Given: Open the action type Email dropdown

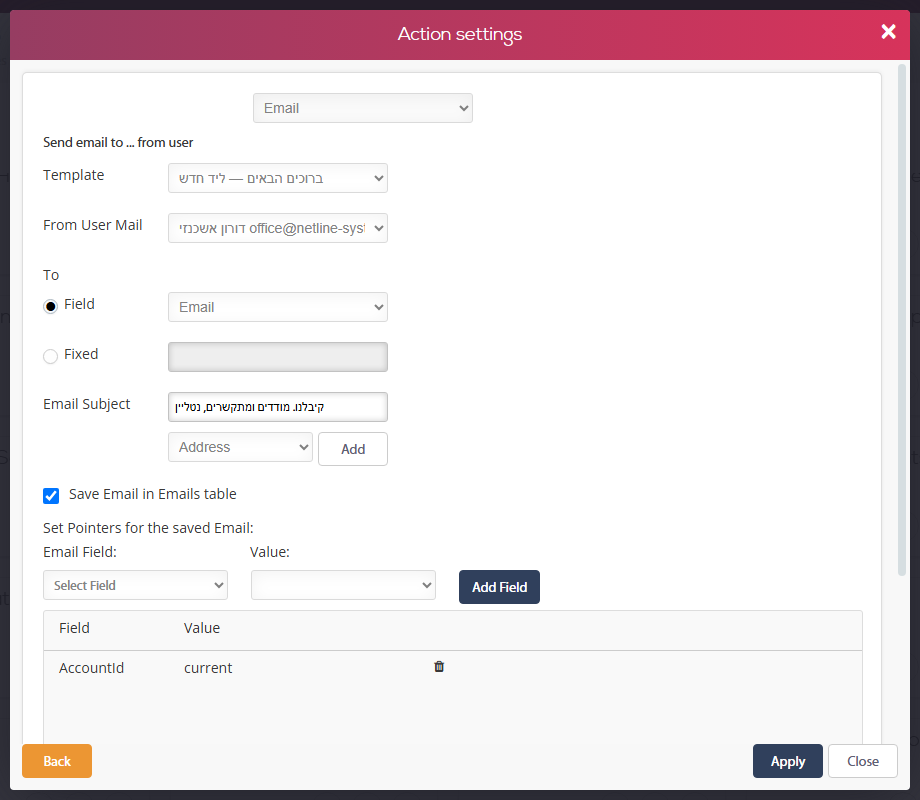Looking at the screenshot, I should coord(363,108).
